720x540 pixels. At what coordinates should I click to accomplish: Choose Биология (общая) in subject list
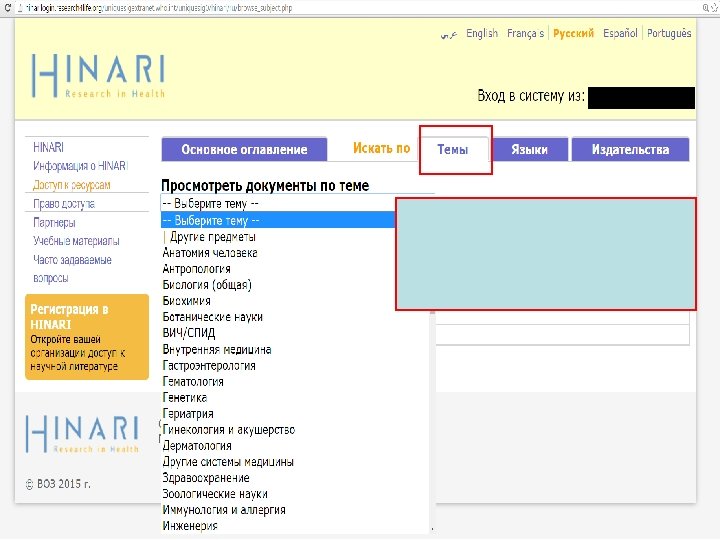coord(207,285)
